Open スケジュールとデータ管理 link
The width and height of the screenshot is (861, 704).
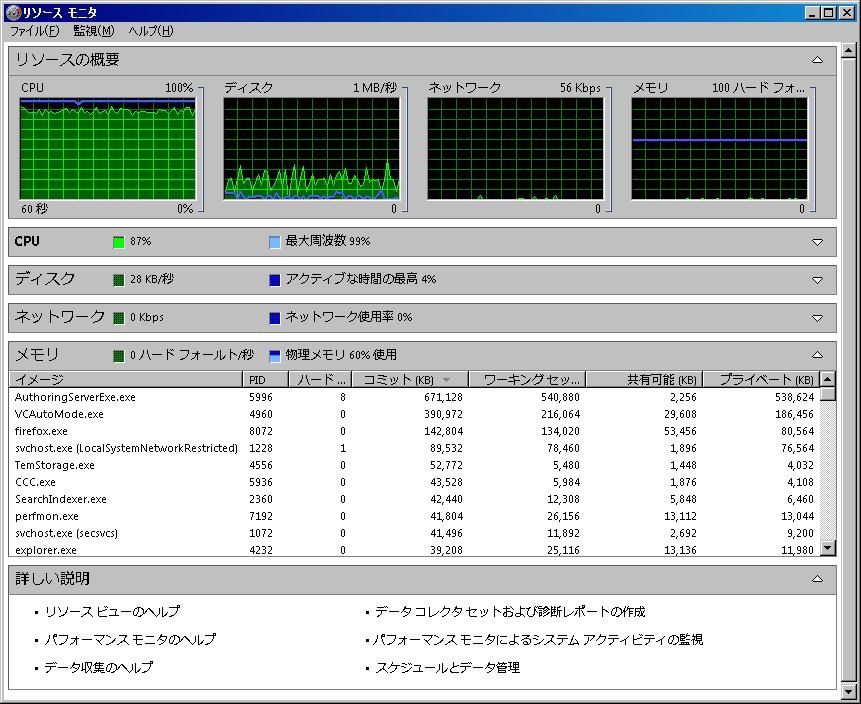tap(448, 668)
